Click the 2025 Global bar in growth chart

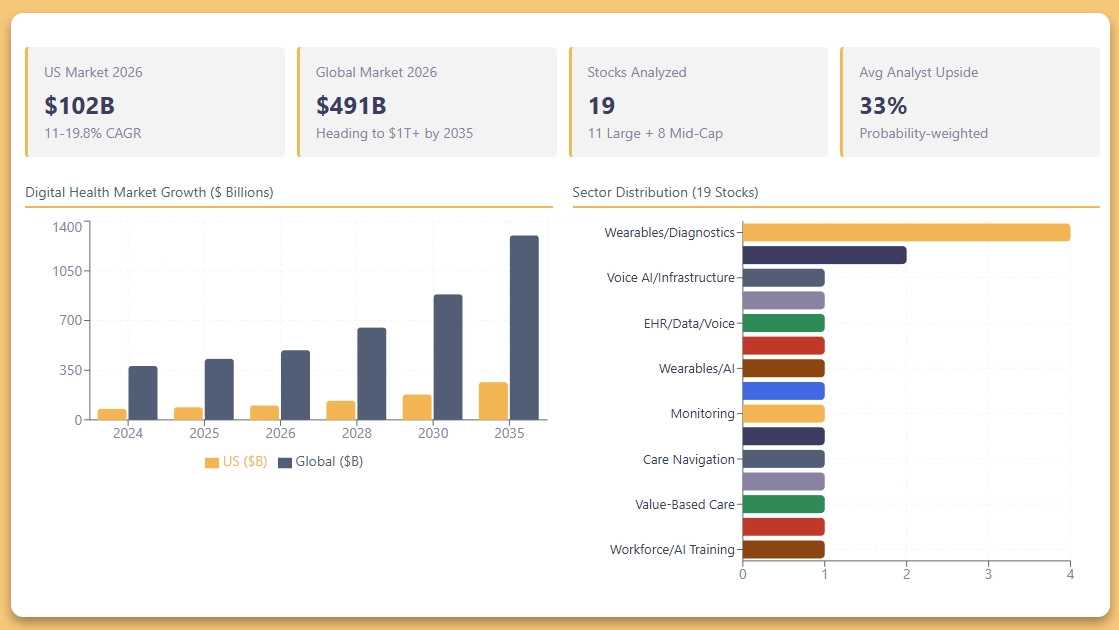pos(219,390)
